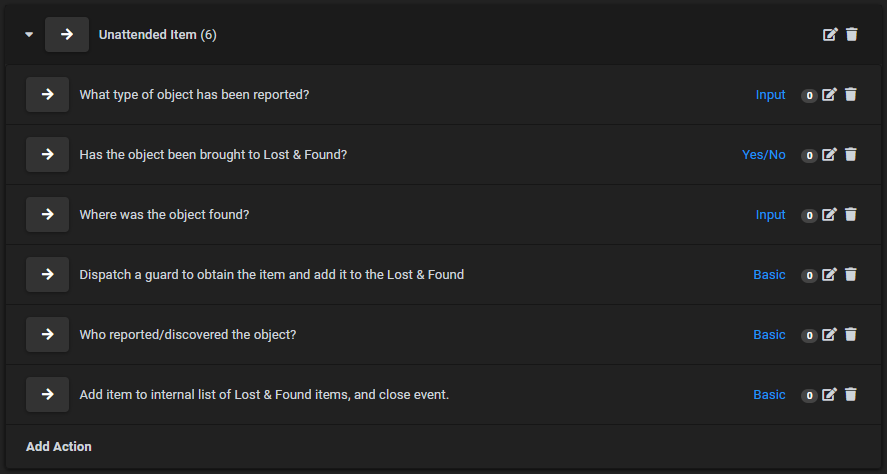The width and height of the screenshot is (887, 474).
Task: Click counter badge on 'Who reported' row
Action: point(810,335)
